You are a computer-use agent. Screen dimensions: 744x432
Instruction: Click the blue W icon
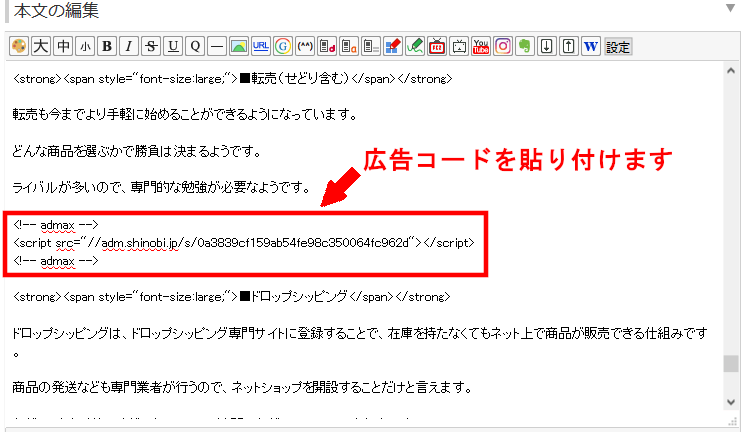pyautogui.click(x=591, y=47)
